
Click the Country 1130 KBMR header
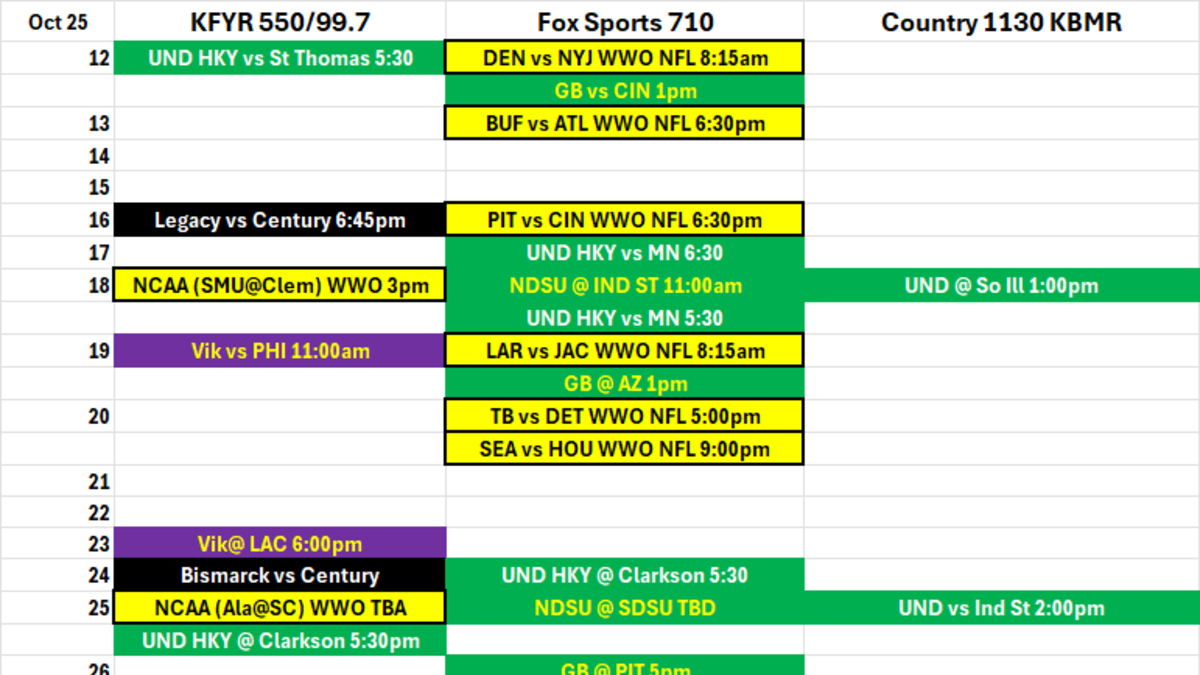(1001, 22)
